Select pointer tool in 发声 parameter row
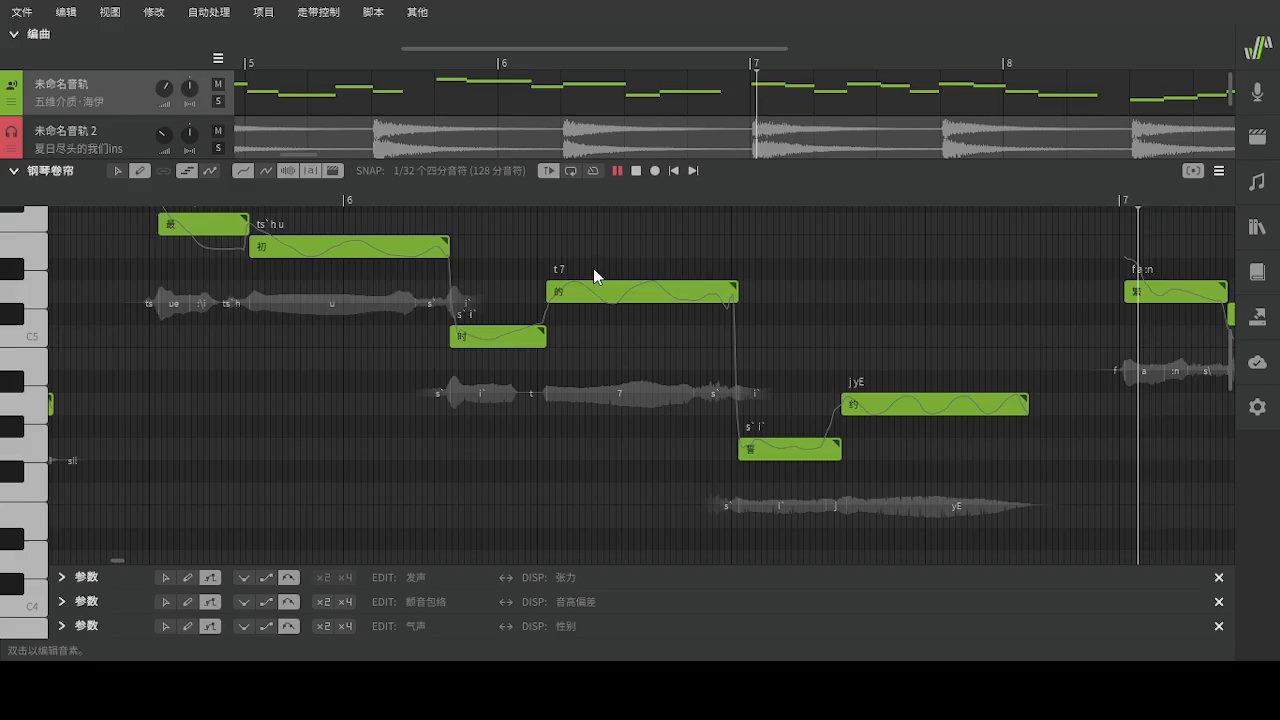 point(166,578)
